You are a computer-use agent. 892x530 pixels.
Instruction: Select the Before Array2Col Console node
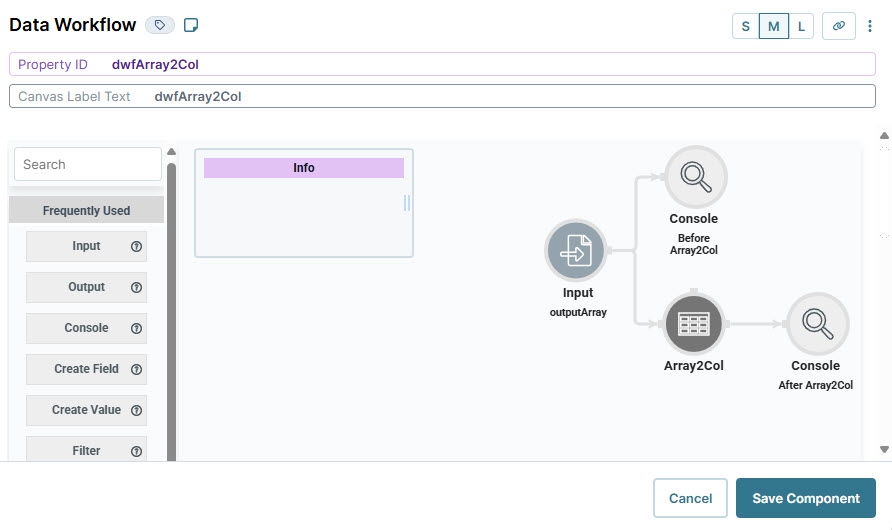696,177
